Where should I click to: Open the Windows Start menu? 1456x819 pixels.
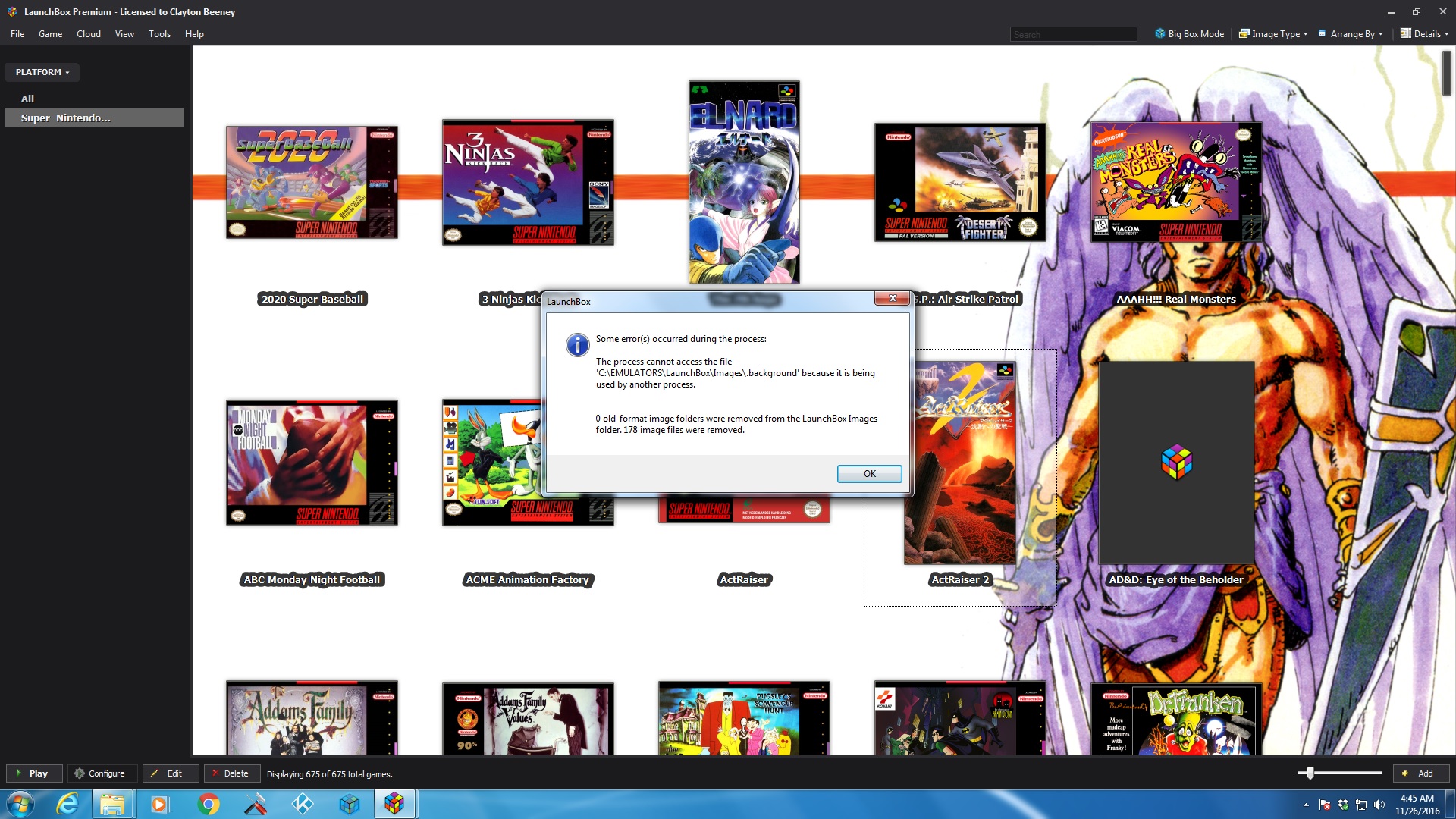pyautogui.click(x=20, y=804)
